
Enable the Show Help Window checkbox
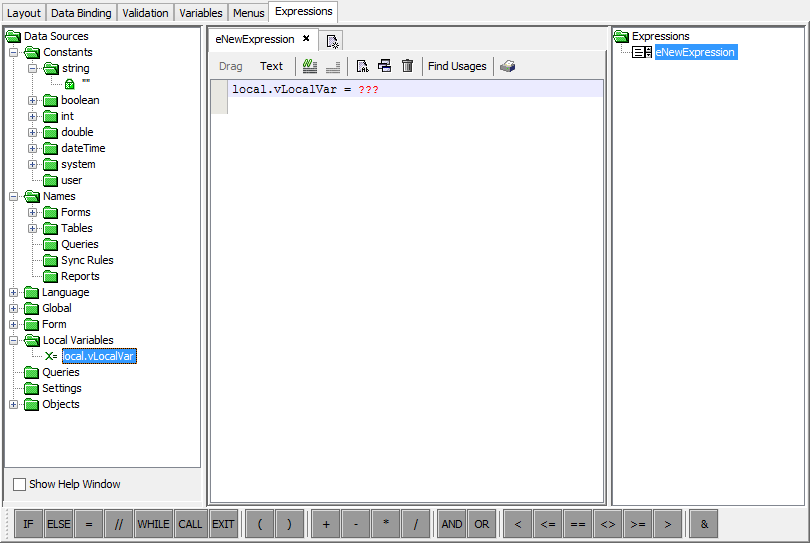20,484
